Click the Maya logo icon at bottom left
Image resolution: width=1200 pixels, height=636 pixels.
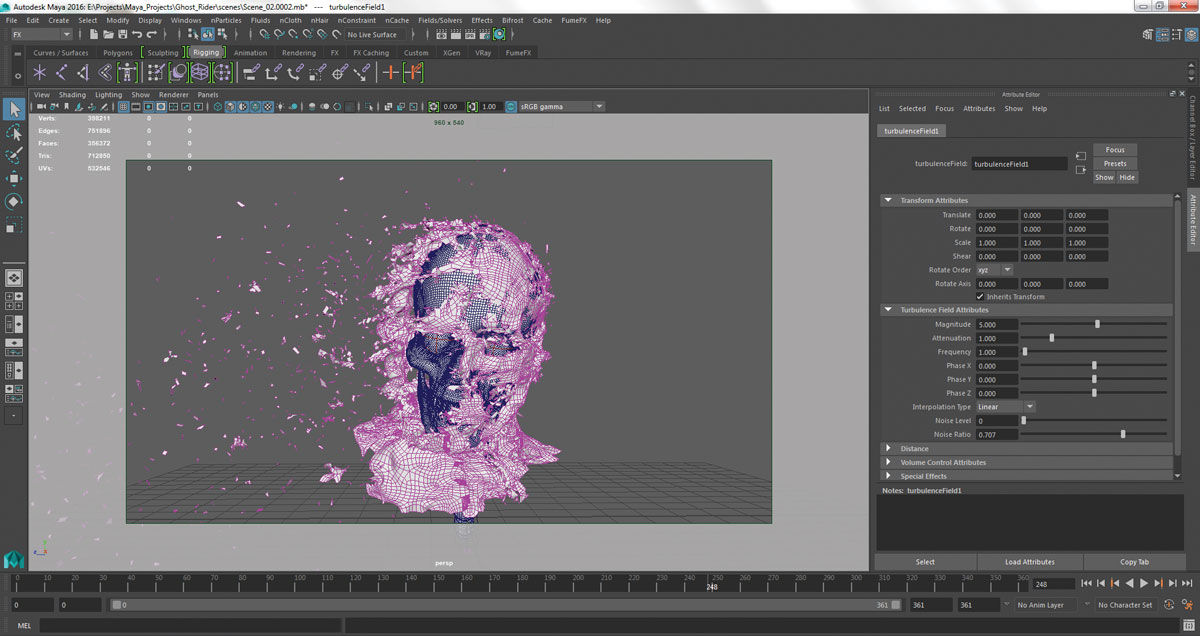tap(14, 559)
